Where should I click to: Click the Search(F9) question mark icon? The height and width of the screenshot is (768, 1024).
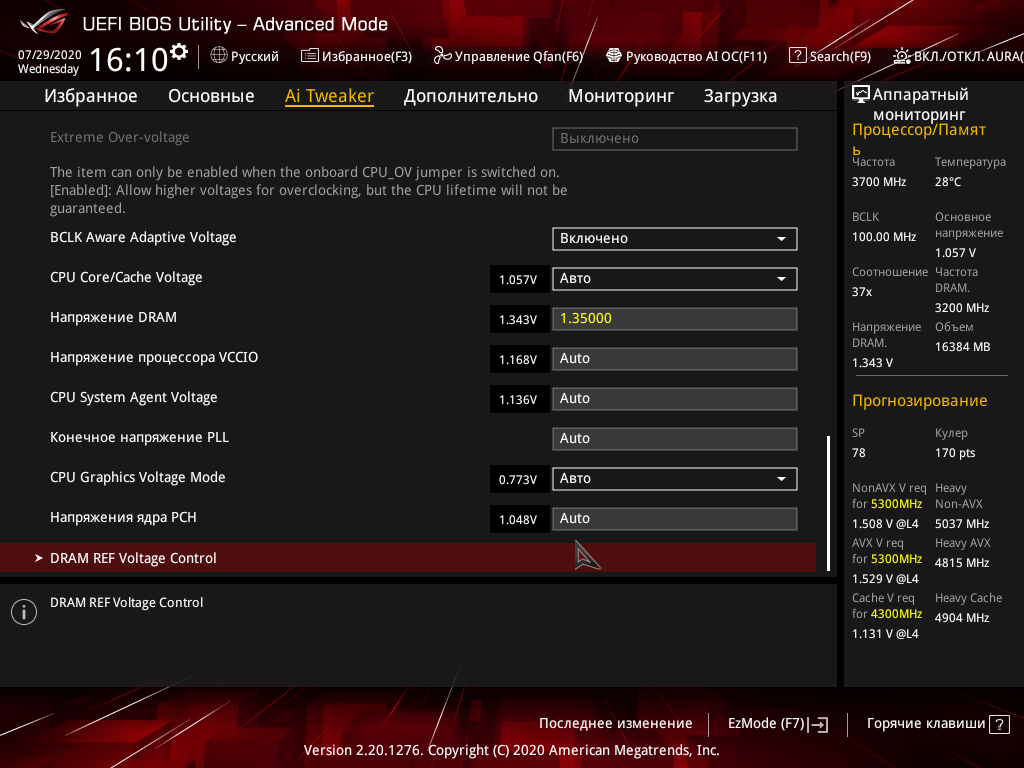pyautogui.click(x=797, y=56)
